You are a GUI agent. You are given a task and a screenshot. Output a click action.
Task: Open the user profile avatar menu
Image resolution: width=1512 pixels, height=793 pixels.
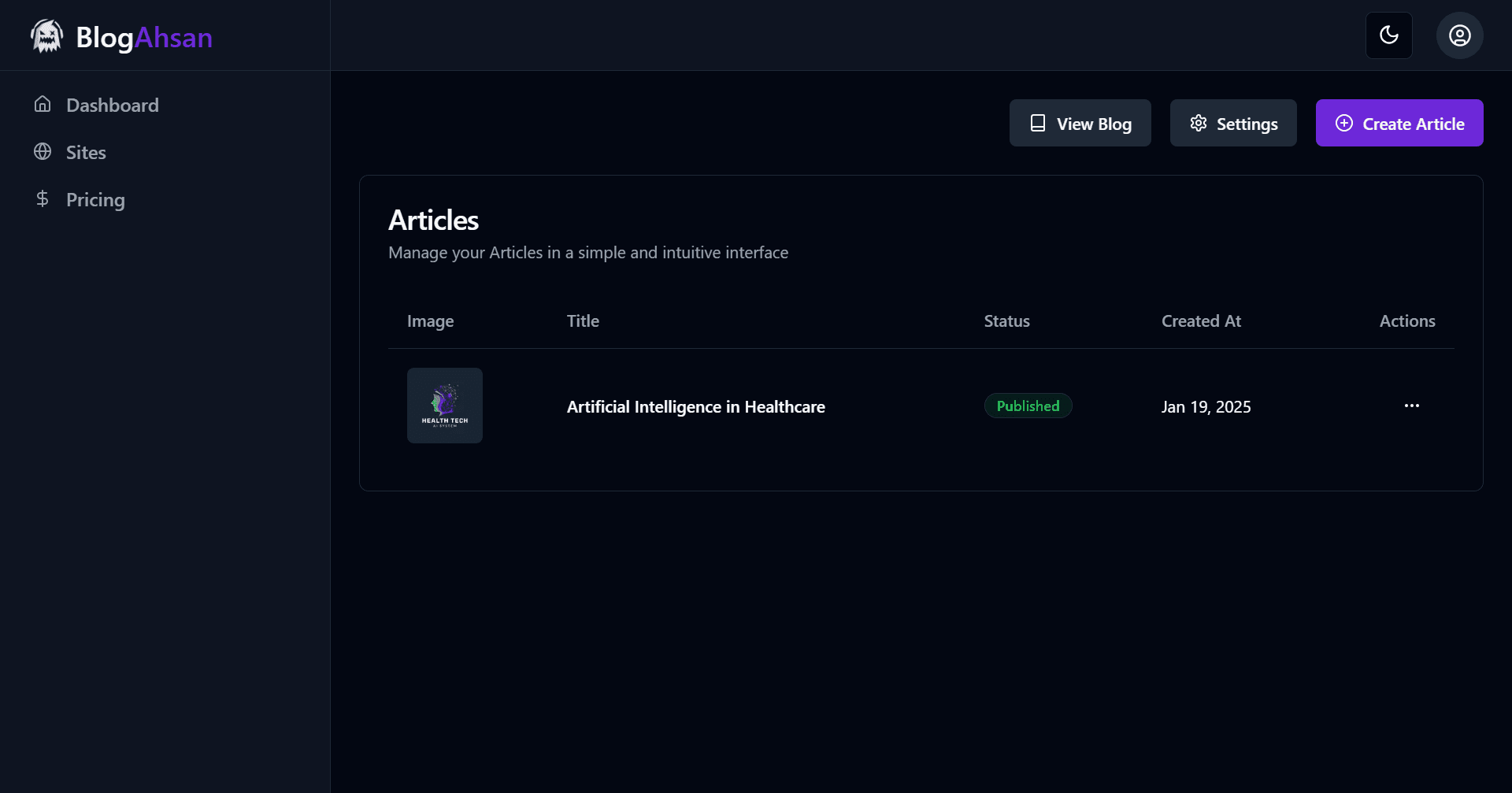tap(1459, 35)
